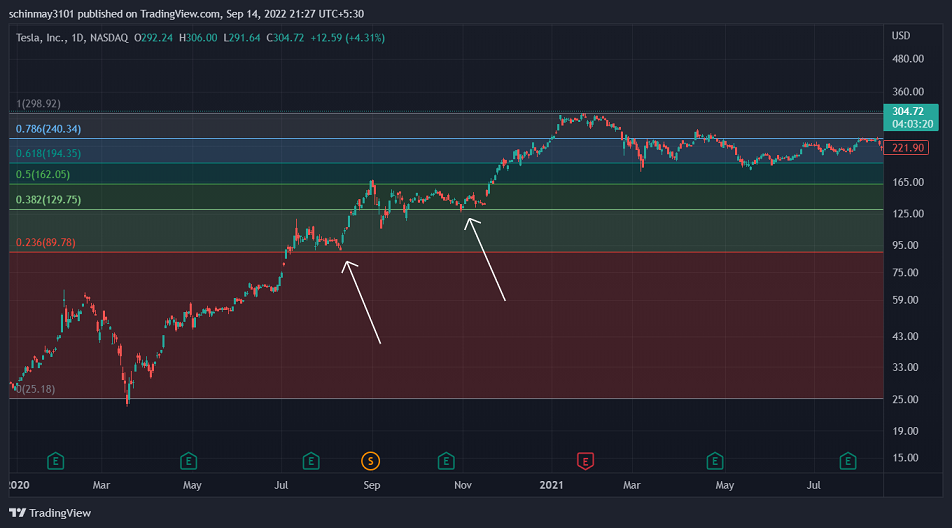Select the 0.786(240.34) Fibonacci label
952x528 pixels.
(49, 129)
